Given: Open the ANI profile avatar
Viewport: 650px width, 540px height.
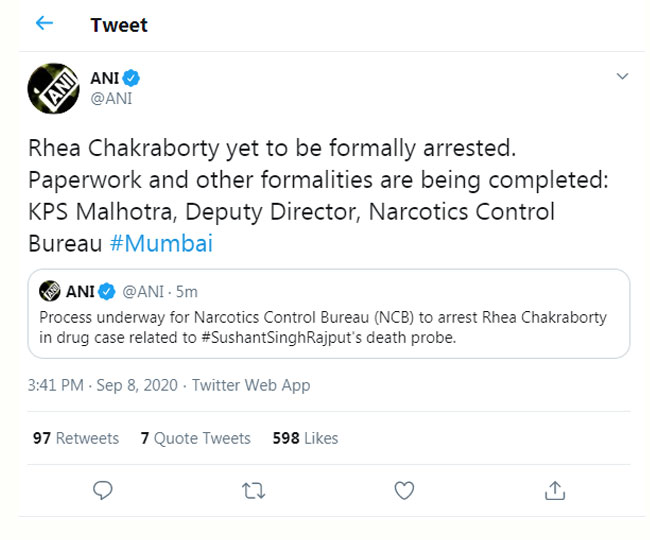Looking at the screenshot, I should tap(53, 89).
